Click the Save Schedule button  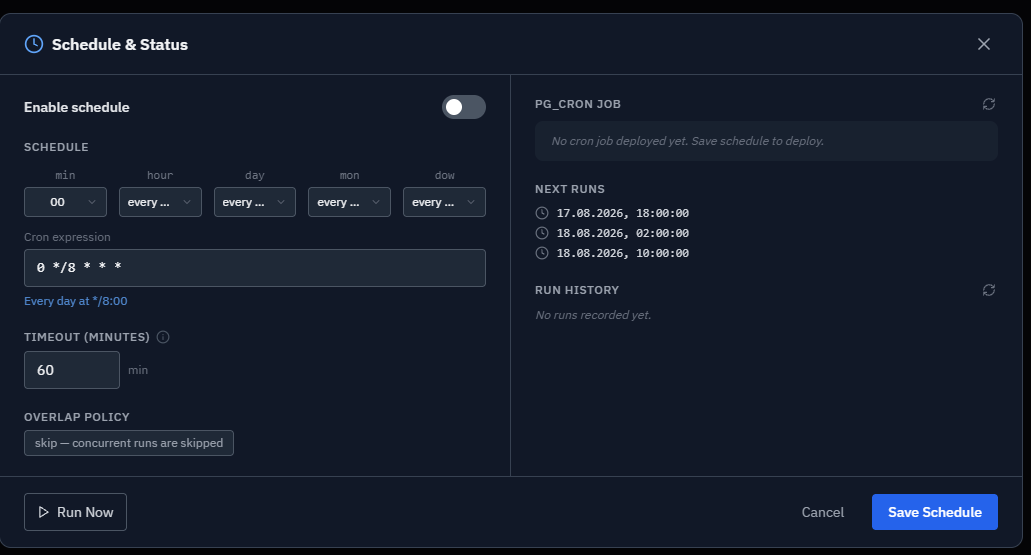(x=934, y=512)
